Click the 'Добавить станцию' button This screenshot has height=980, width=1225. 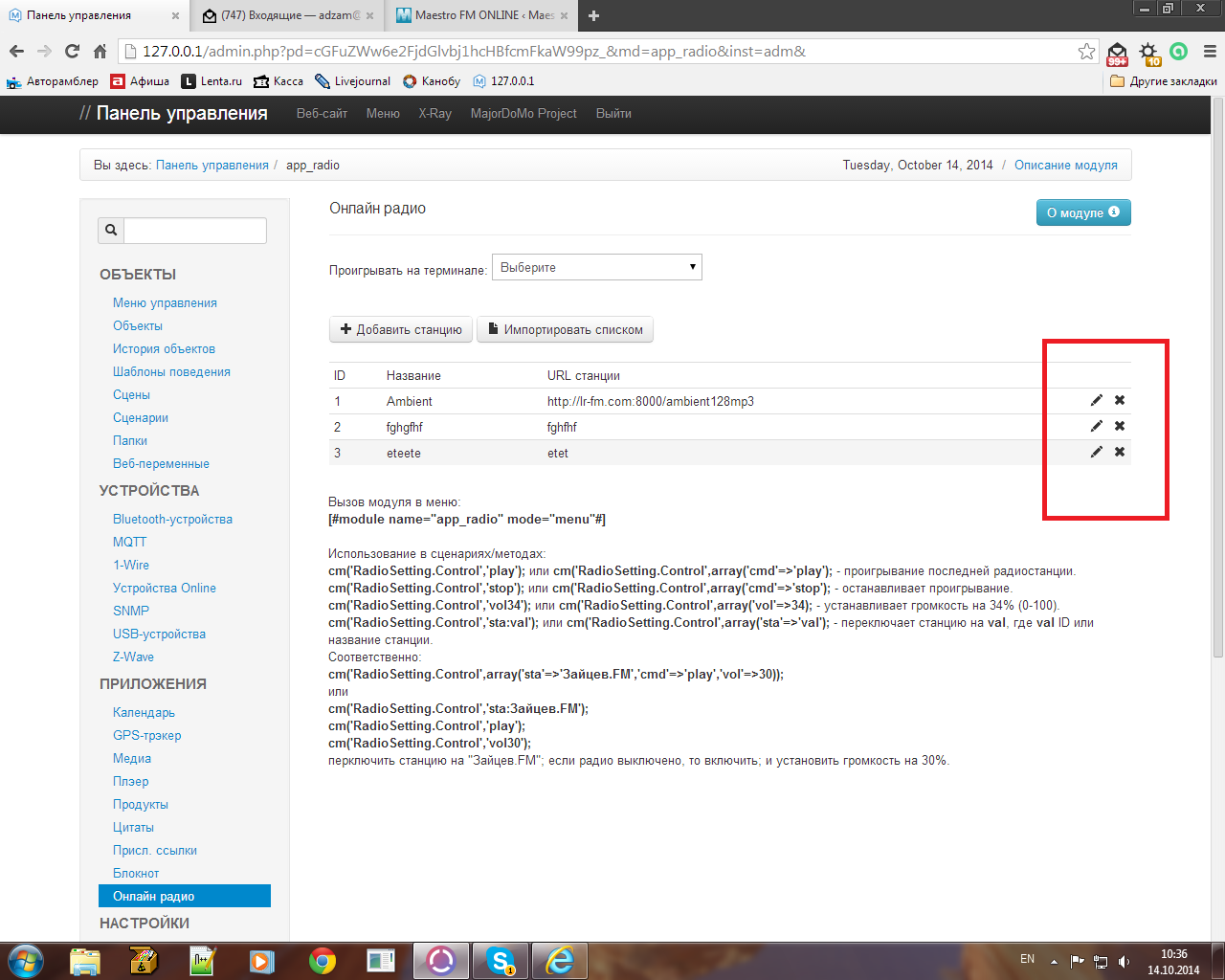point(401,329)
